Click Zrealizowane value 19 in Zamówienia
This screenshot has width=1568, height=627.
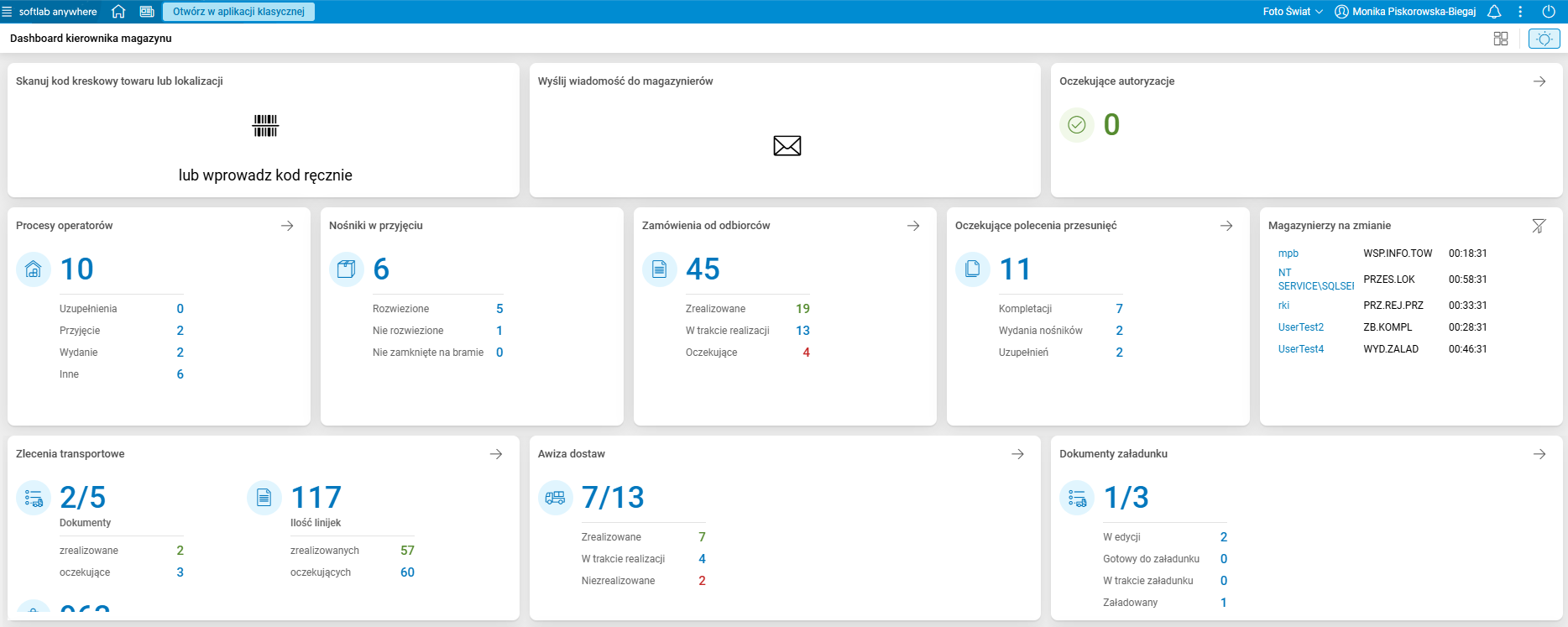802,309
